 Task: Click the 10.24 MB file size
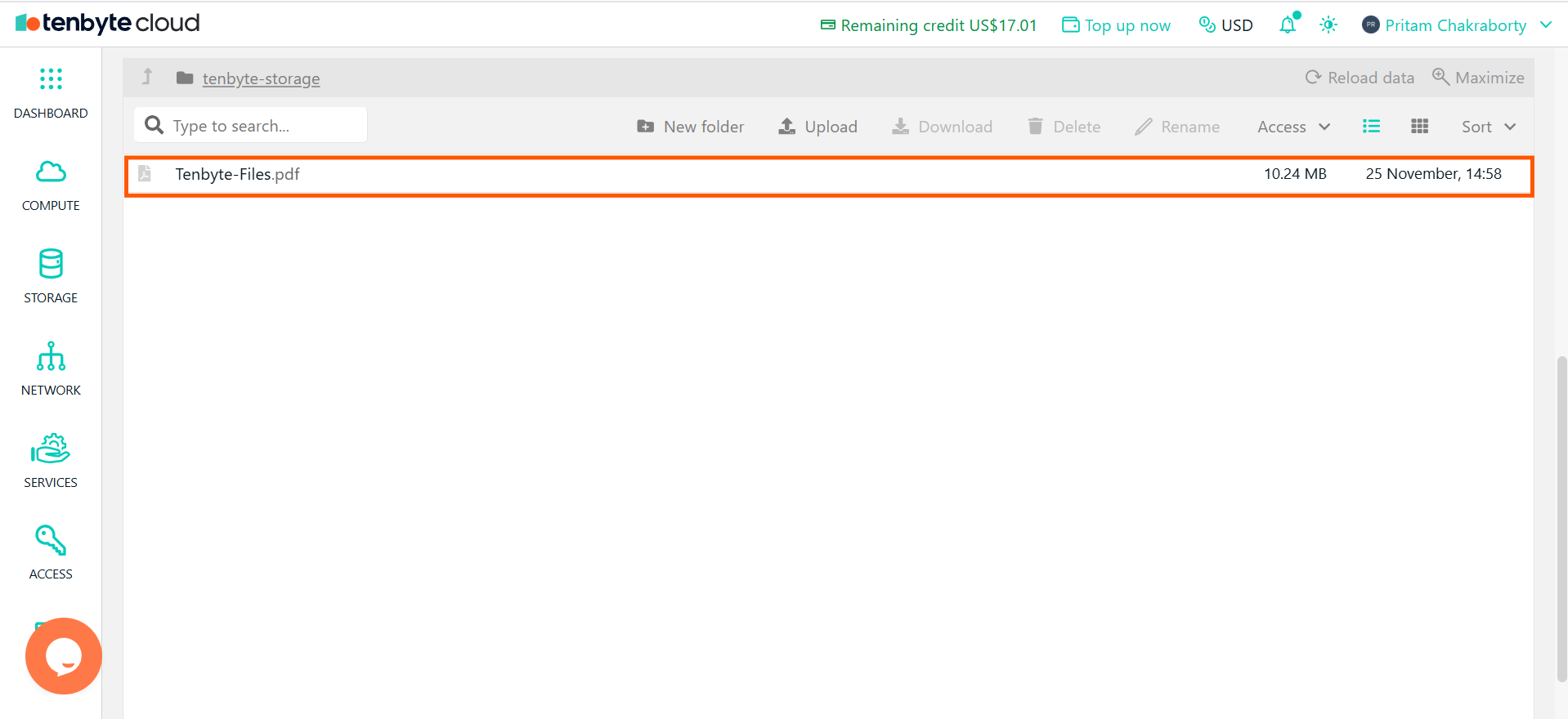1295,174
